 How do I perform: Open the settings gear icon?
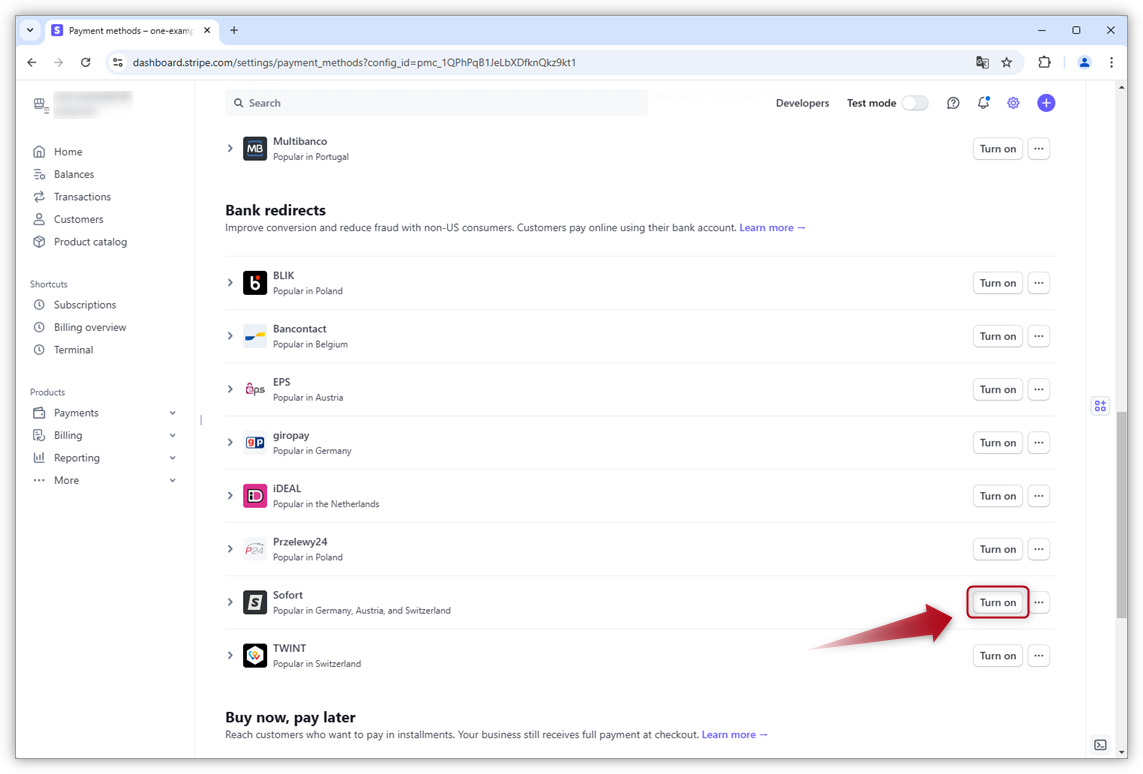point(1013,103)
